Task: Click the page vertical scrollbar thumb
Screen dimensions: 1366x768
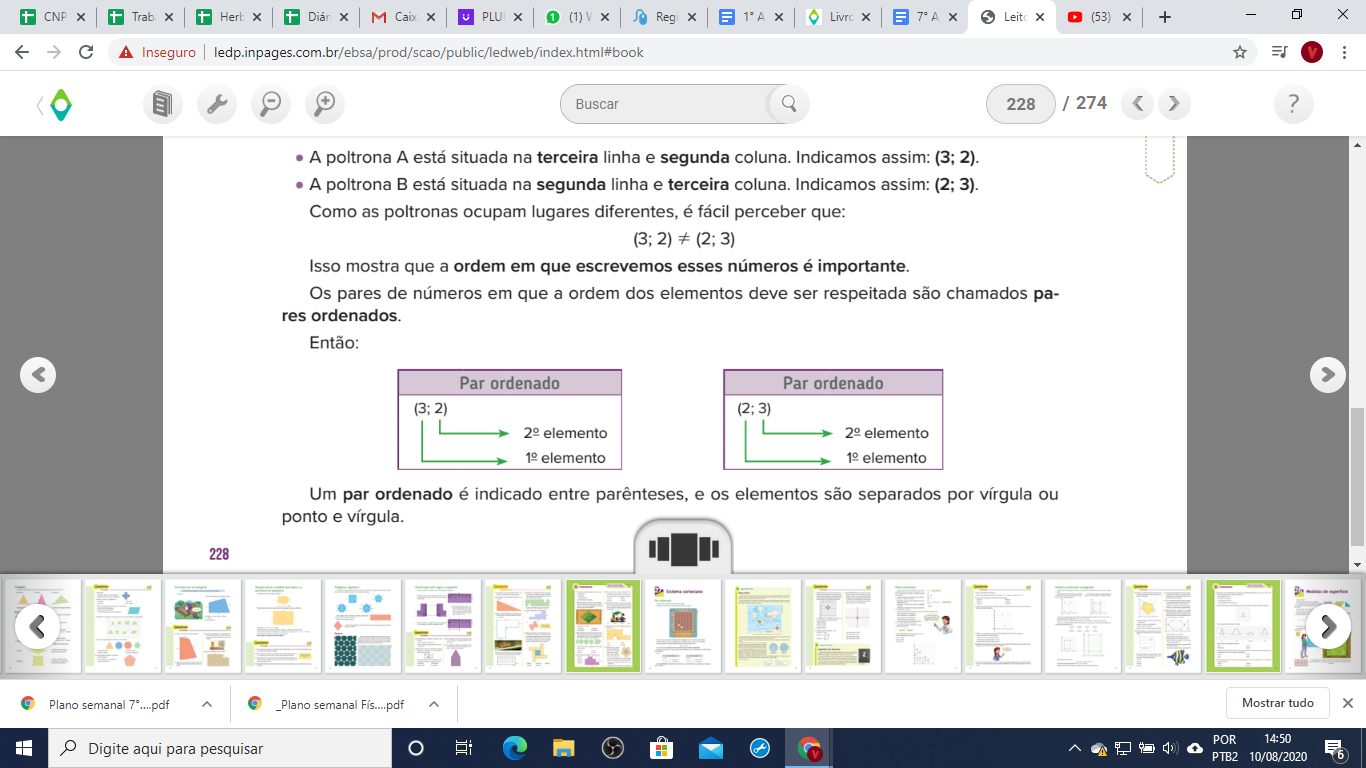Action: tap(1357, 477)
